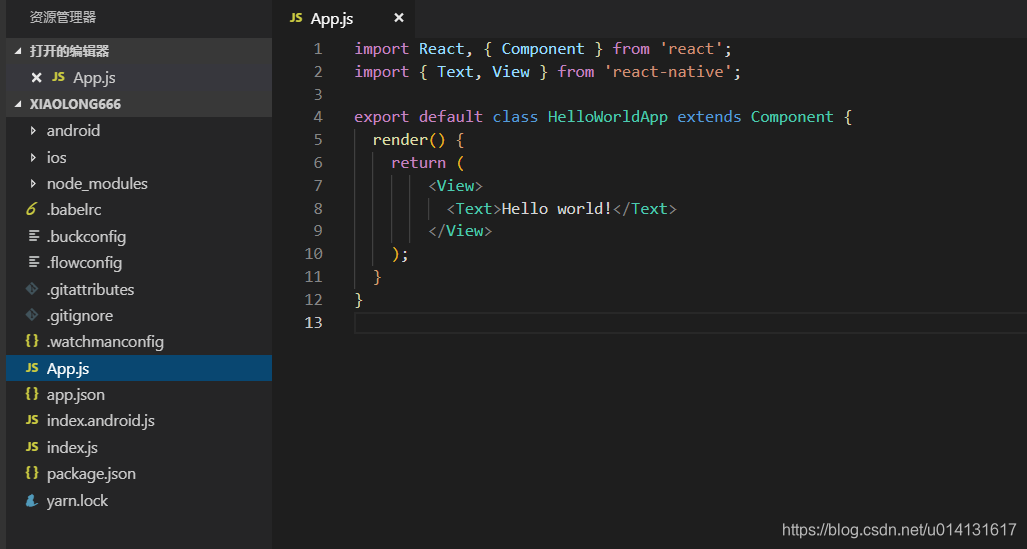Open App.js from the open editors list
The image size is (1027, 549).
(139, 78)
